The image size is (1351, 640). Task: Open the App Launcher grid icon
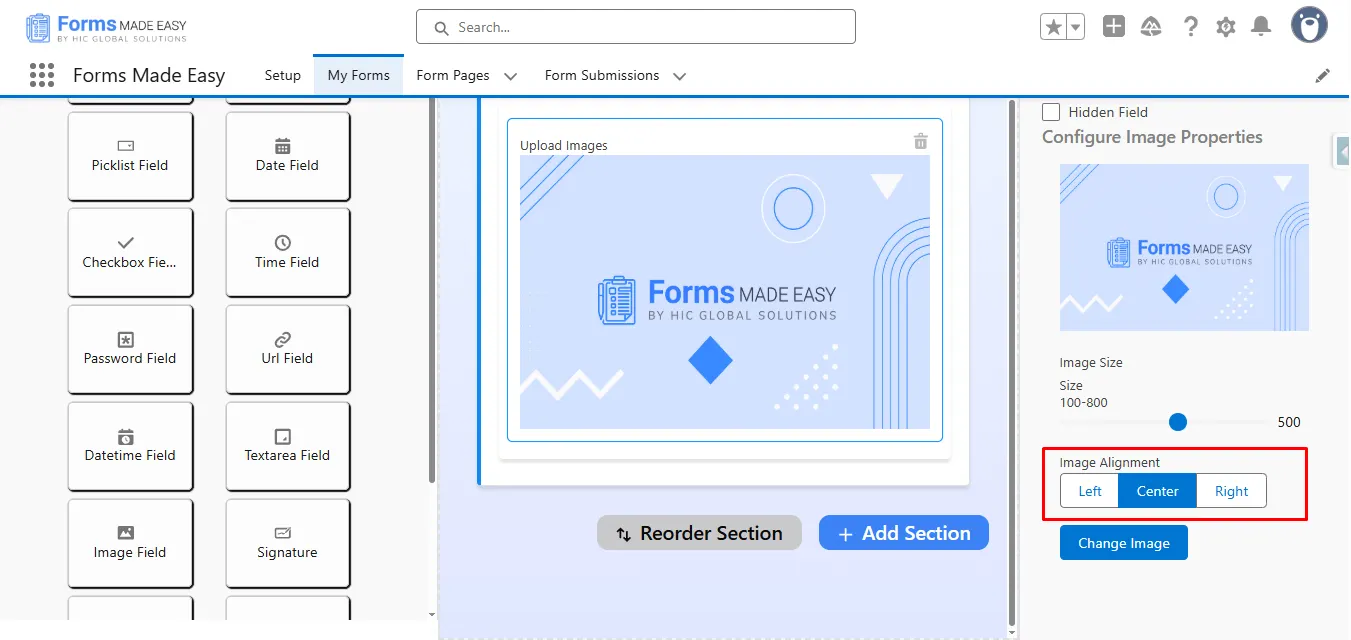click(41, 75)
